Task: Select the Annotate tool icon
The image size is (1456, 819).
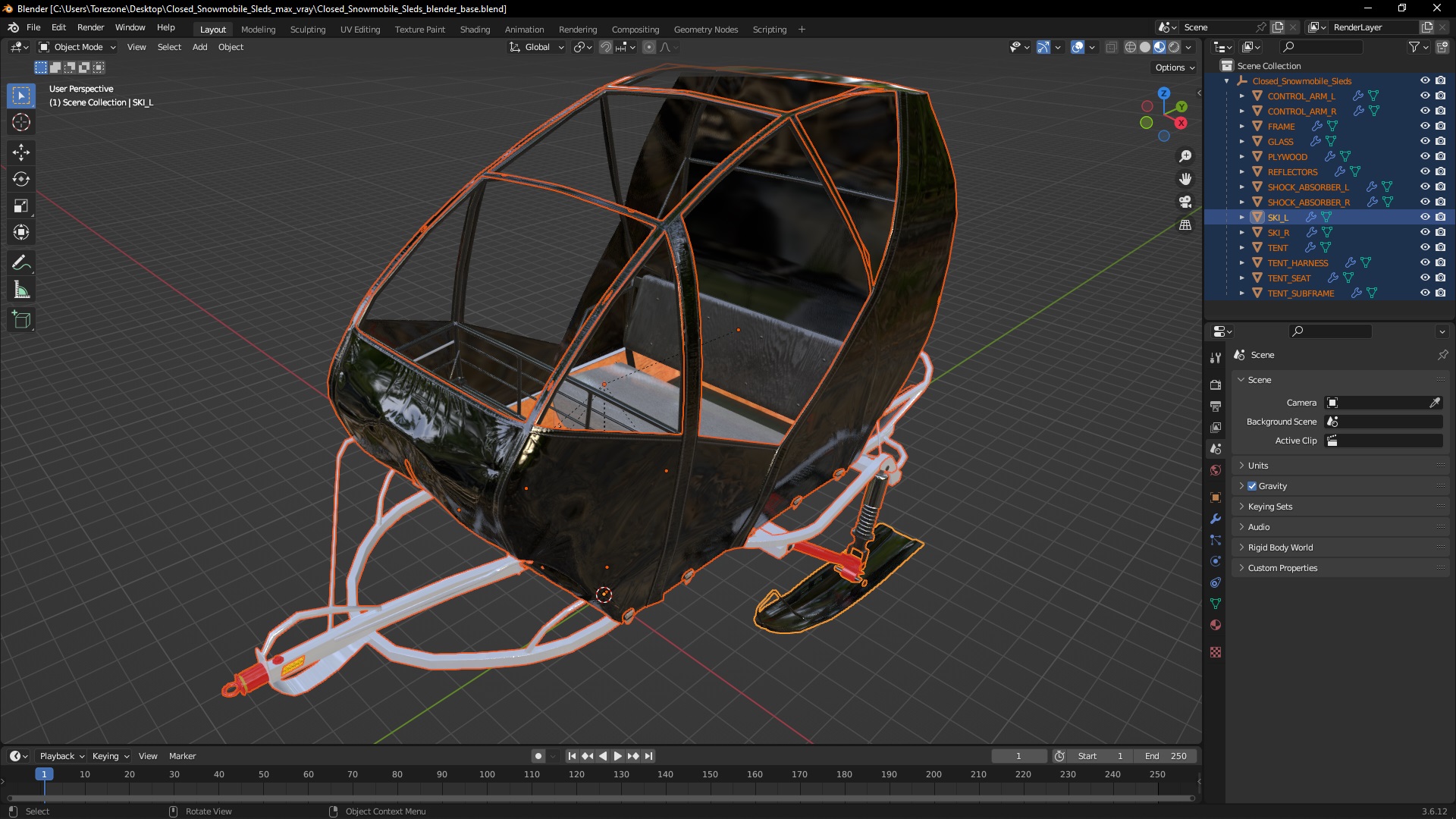Action: [x=22, y=262]
